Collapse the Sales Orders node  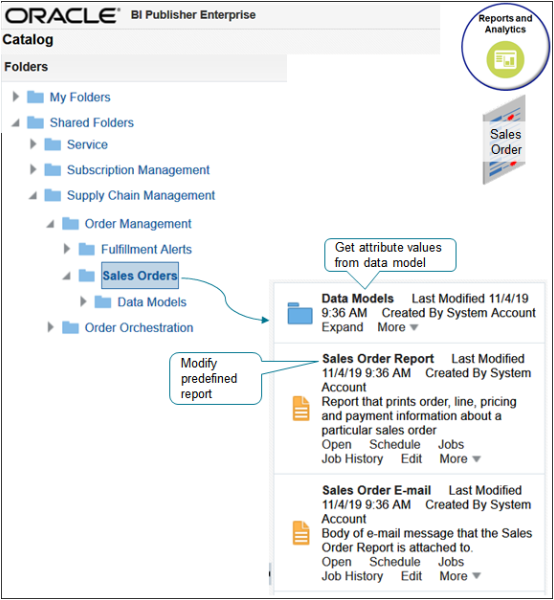coord(67,276)
